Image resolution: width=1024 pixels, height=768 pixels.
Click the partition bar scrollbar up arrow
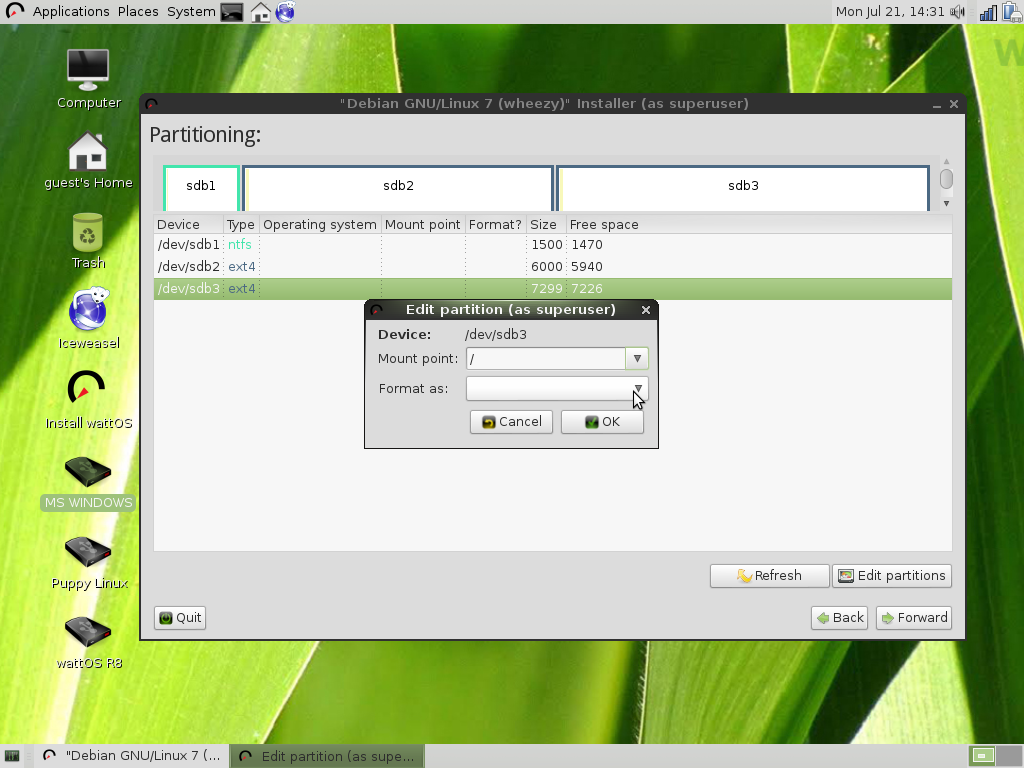pyautogui.click(x=946, y=161)
